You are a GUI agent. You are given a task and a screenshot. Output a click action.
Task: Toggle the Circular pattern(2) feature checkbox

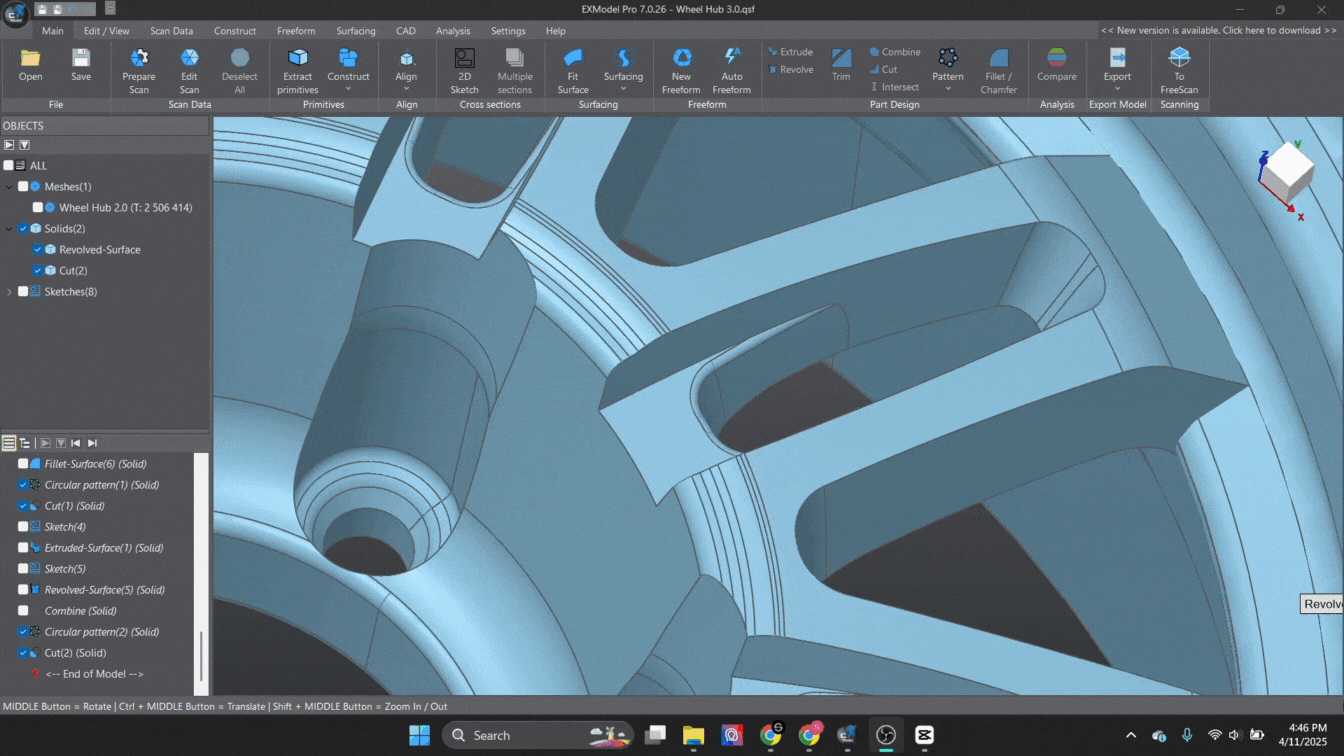click(x=23, y=632)
